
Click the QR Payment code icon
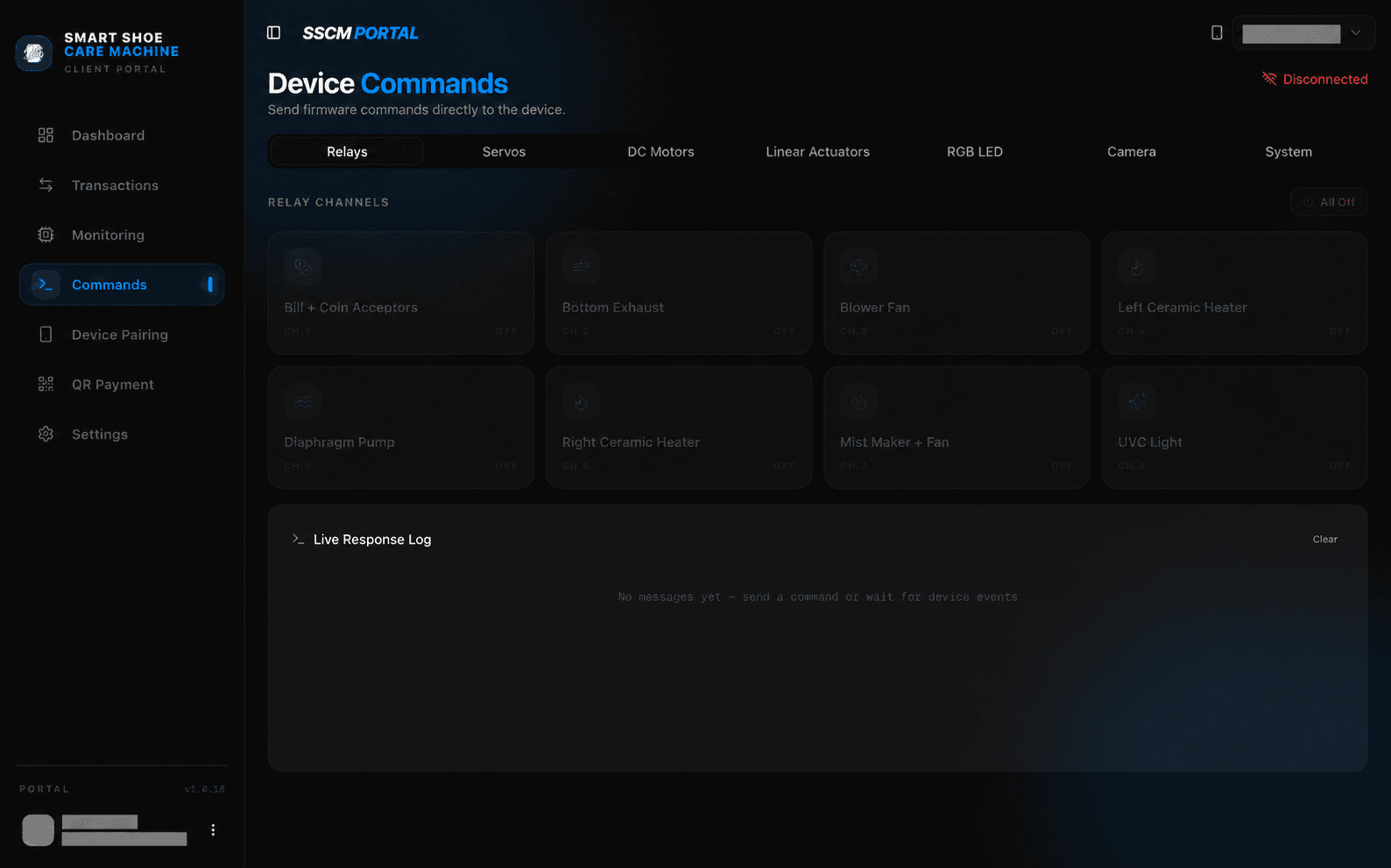click(x=46, y=385)
